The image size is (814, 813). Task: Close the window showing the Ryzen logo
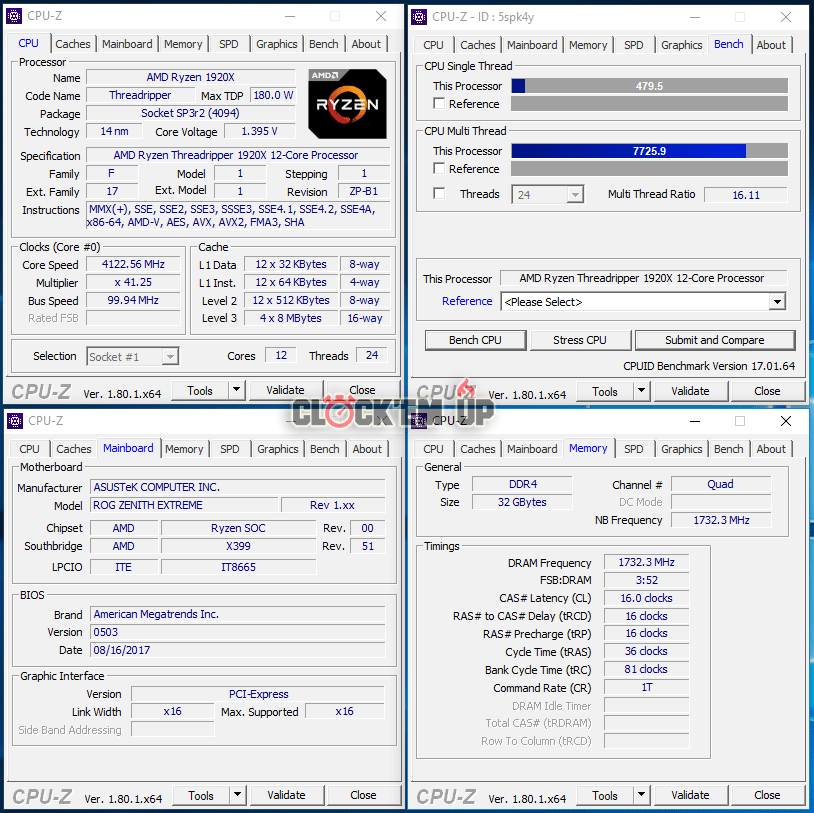[x=381, y=16]
